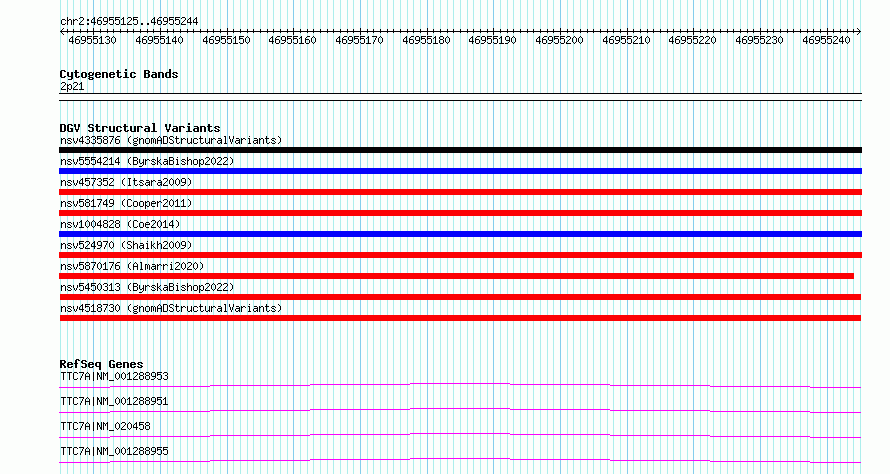
Task: Click ruler tick label 46955150
Action: point(226,40)
